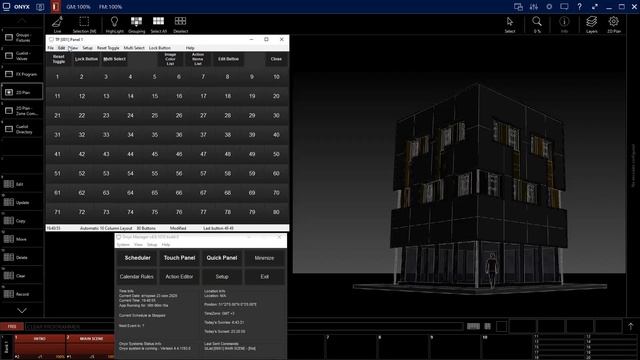Viewport: 640px width, 360px height.
Task: Activate the Selection marquee tool
Action: [x=84, y=24]
